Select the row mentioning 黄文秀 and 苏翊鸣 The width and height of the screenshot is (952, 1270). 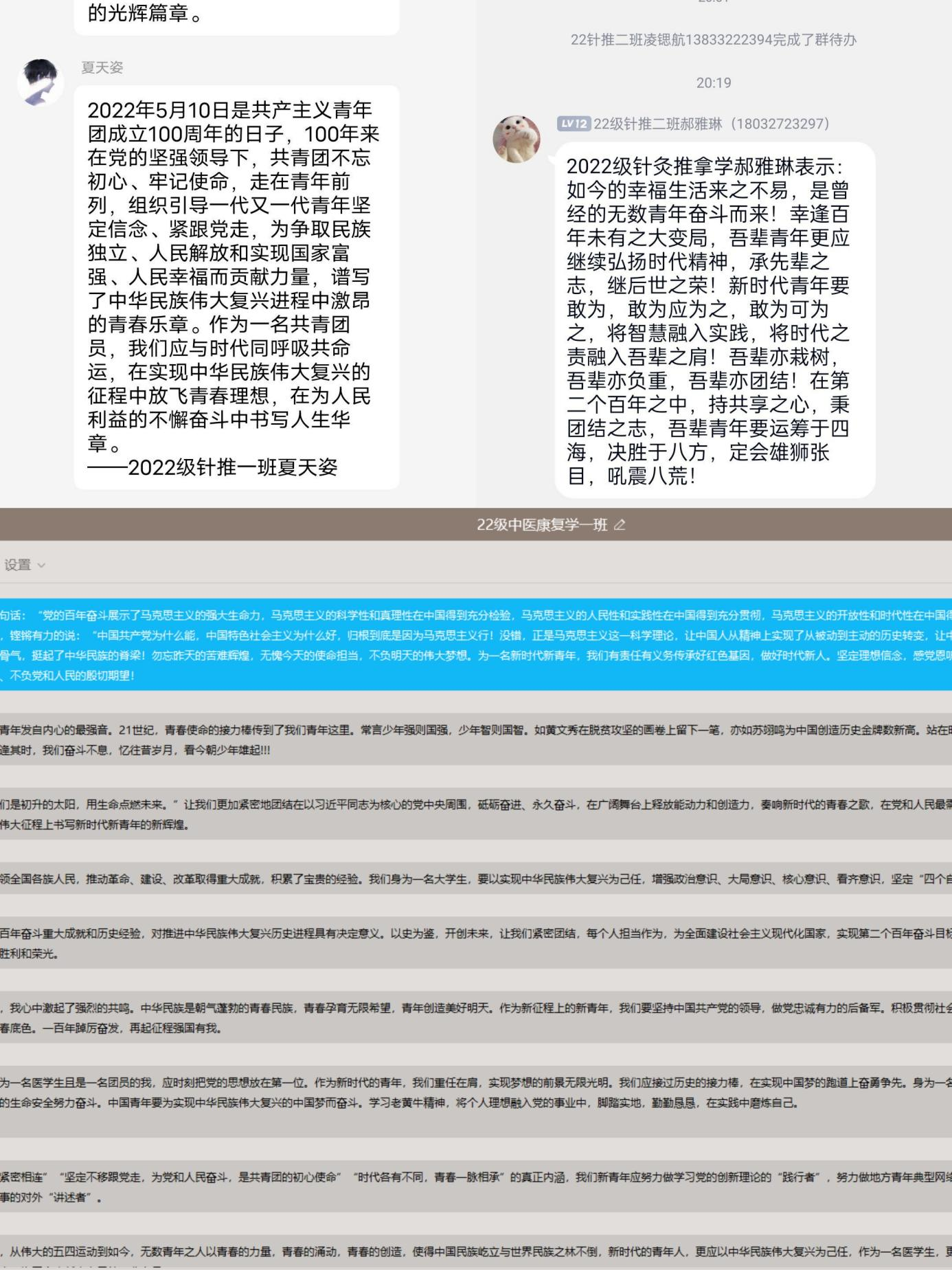[x=475, y=740]
